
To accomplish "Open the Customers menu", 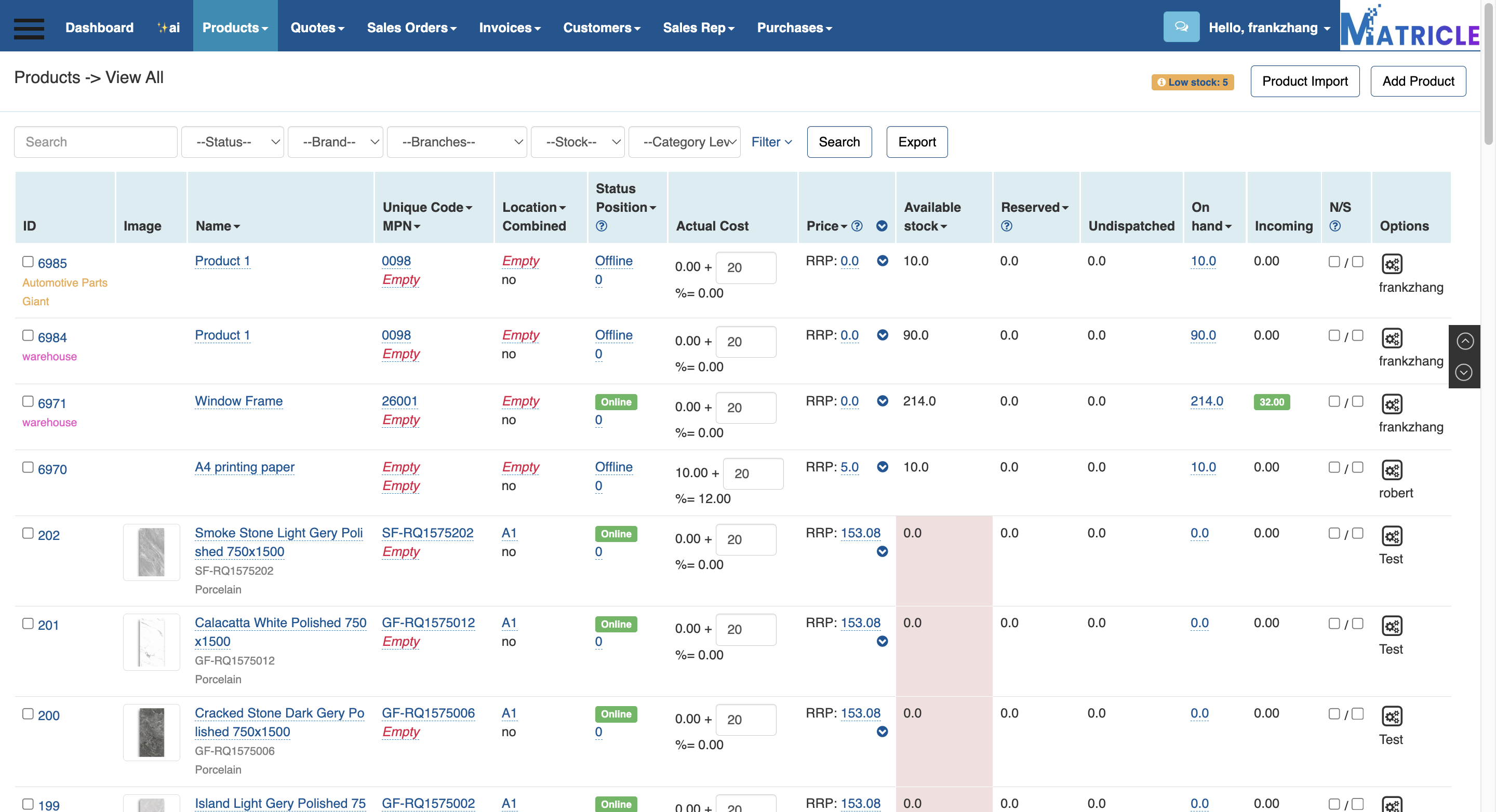I will pyautogui.click(x=602, y=28).
